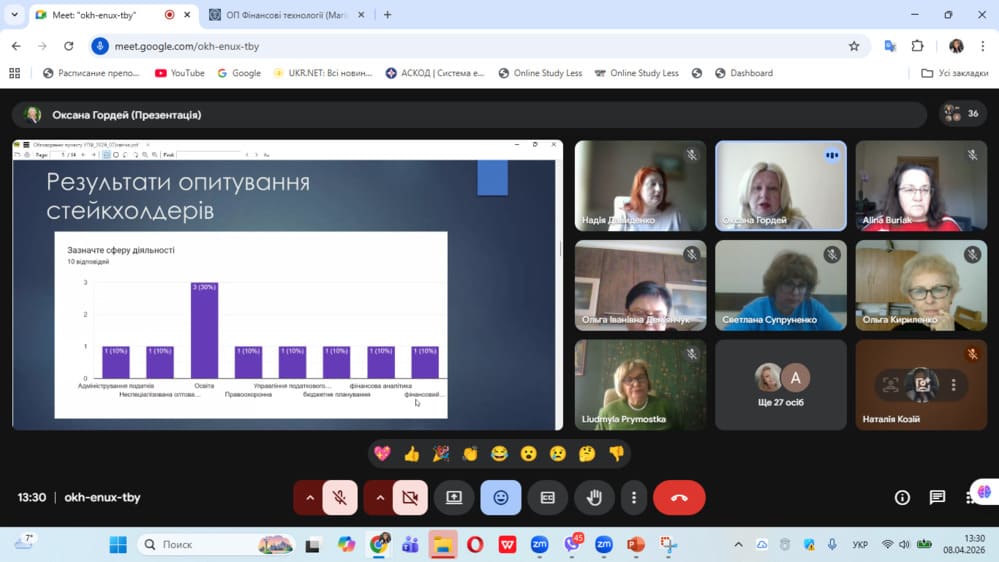Screen dimensions: 999x562
Task: Click the red Leave call button
Action: coord(679,497)
